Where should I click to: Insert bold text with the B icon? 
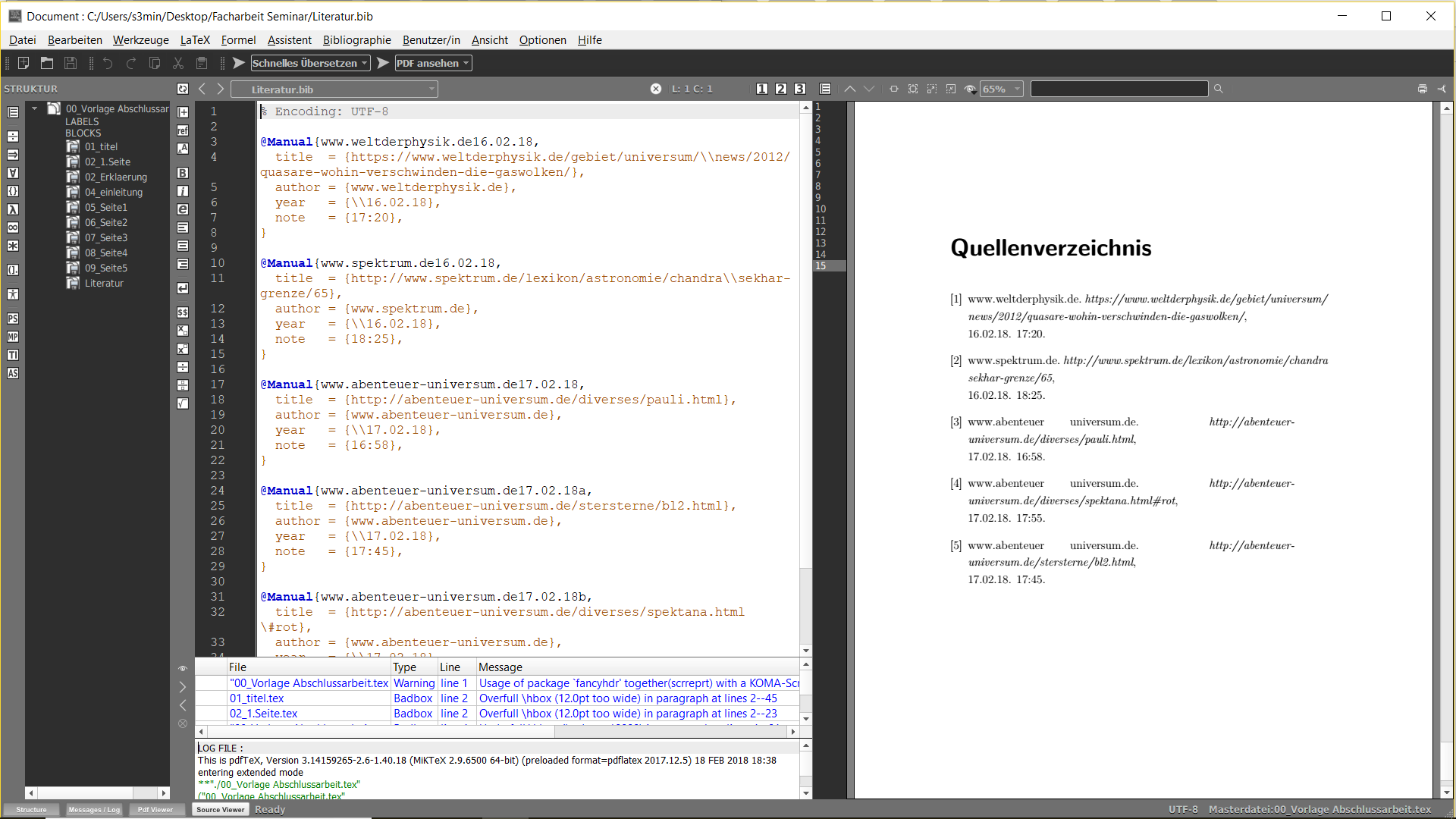pyautogui.click(x=183, y=173)
